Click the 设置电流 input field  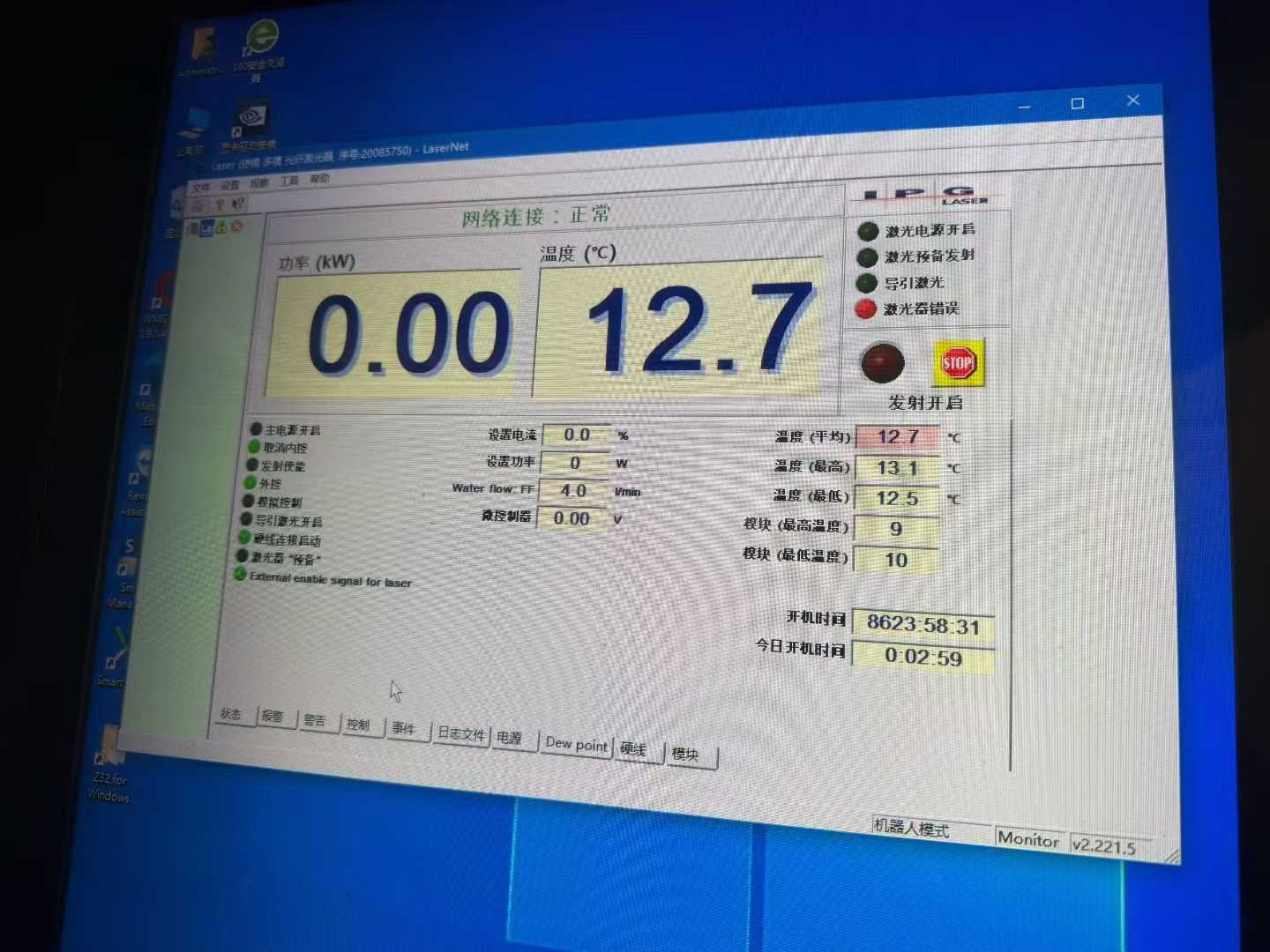click(577, 434)
